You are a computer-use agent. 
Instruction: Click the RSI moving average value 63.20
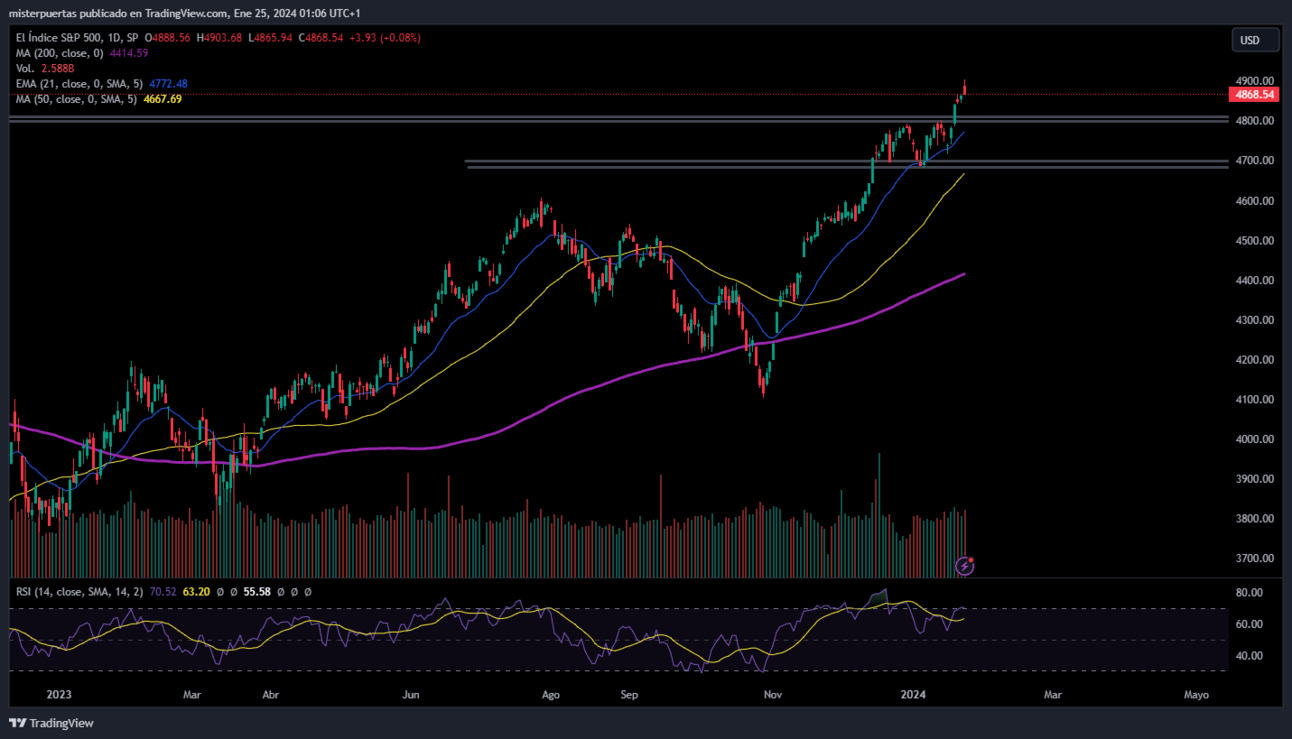[196, 592]
